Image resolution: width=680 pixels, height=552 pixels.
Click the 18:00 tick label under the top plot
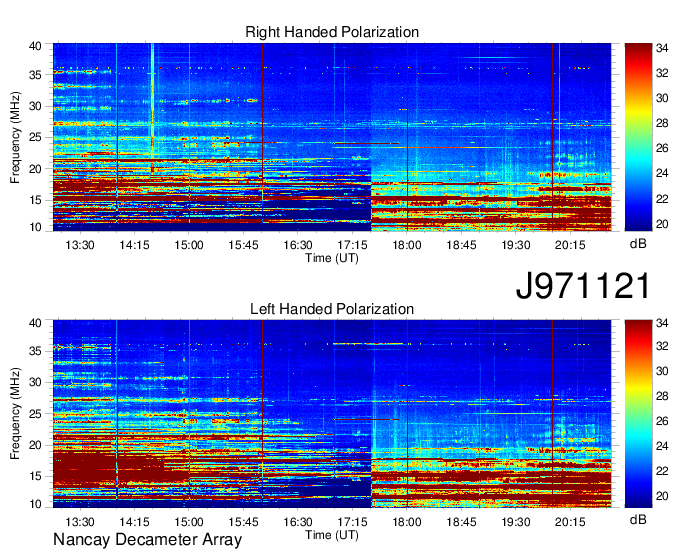407,245
